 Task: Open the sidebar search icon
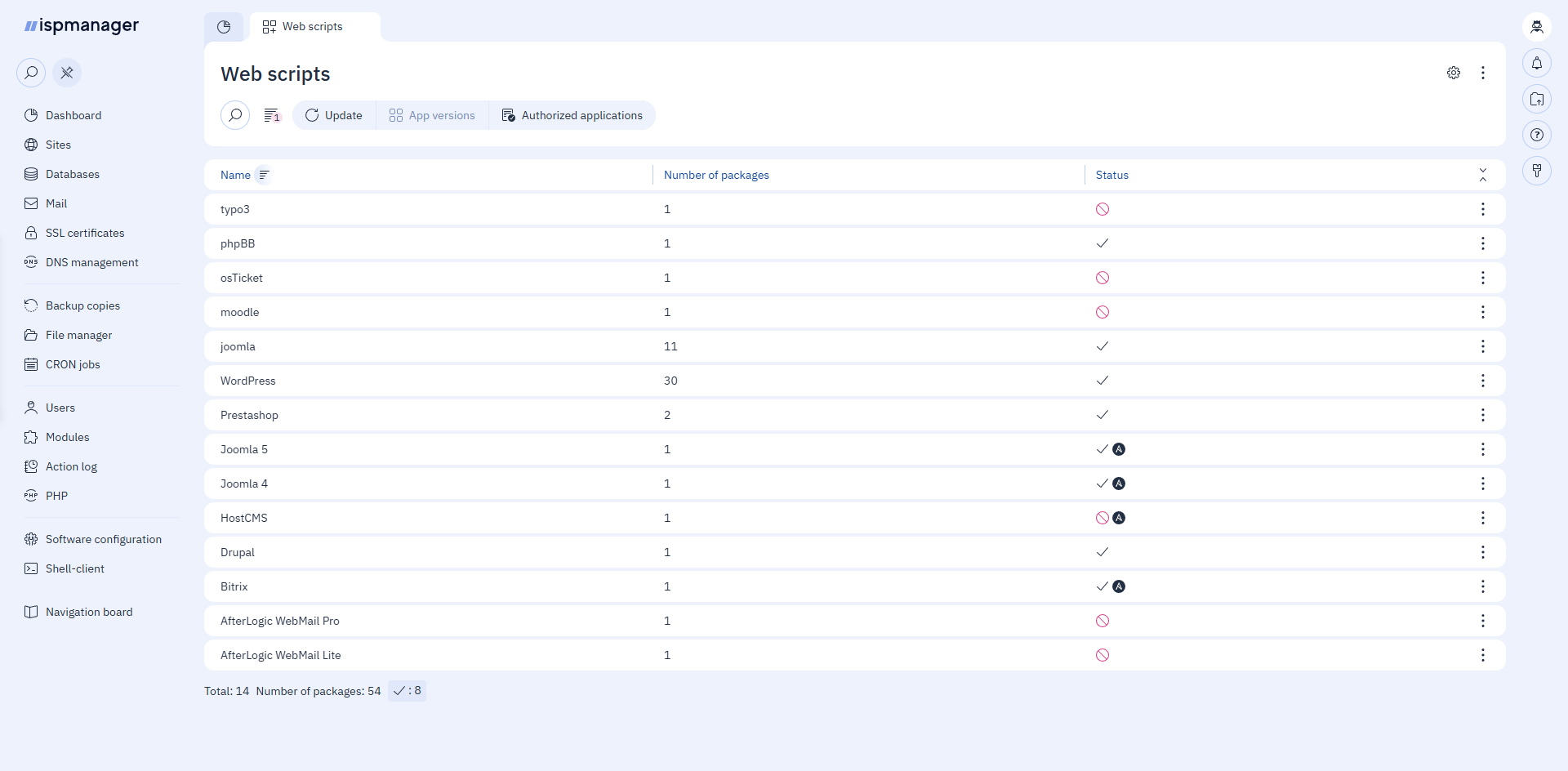tap(31, 73)
